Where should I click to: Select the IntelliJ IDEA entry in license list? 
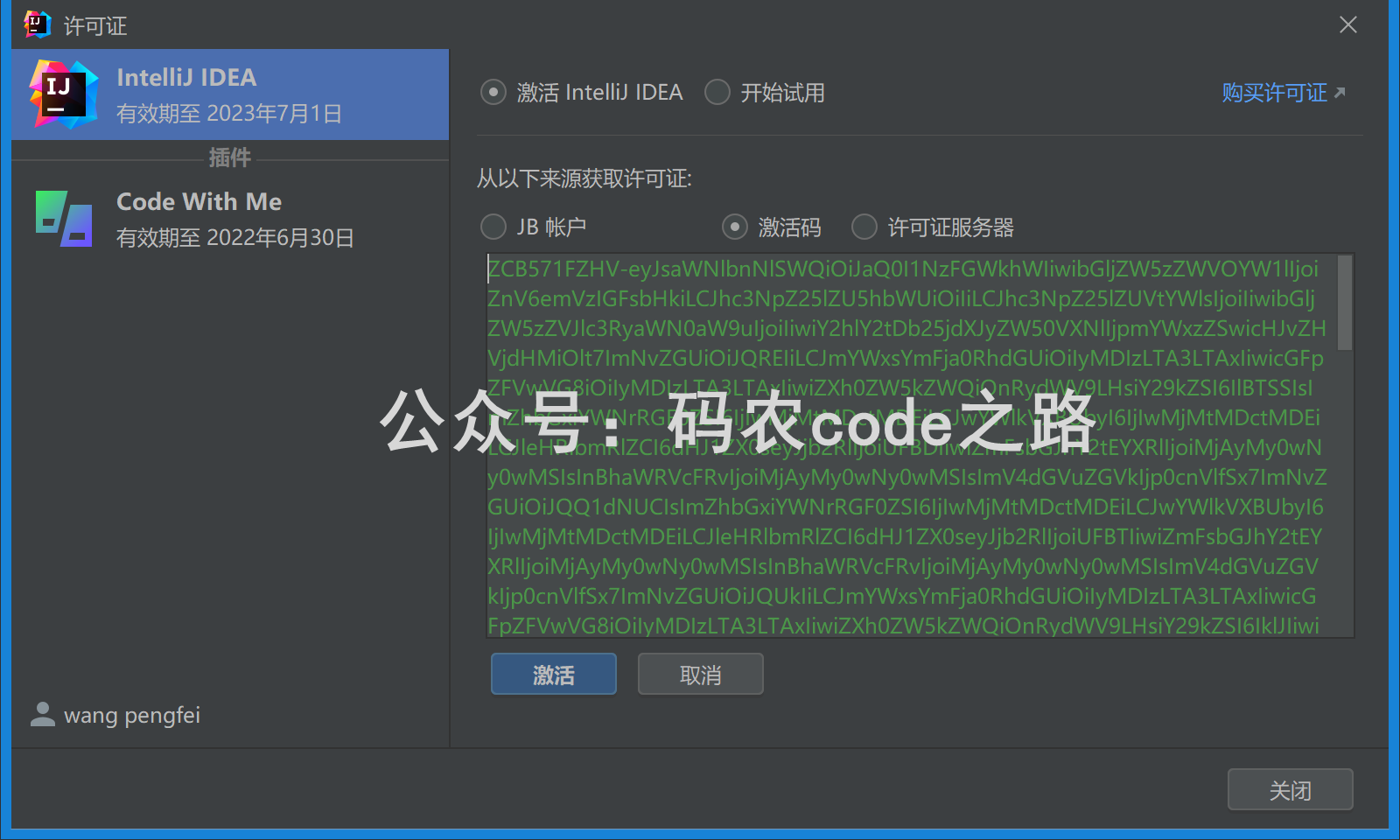(x=231, y=94)
